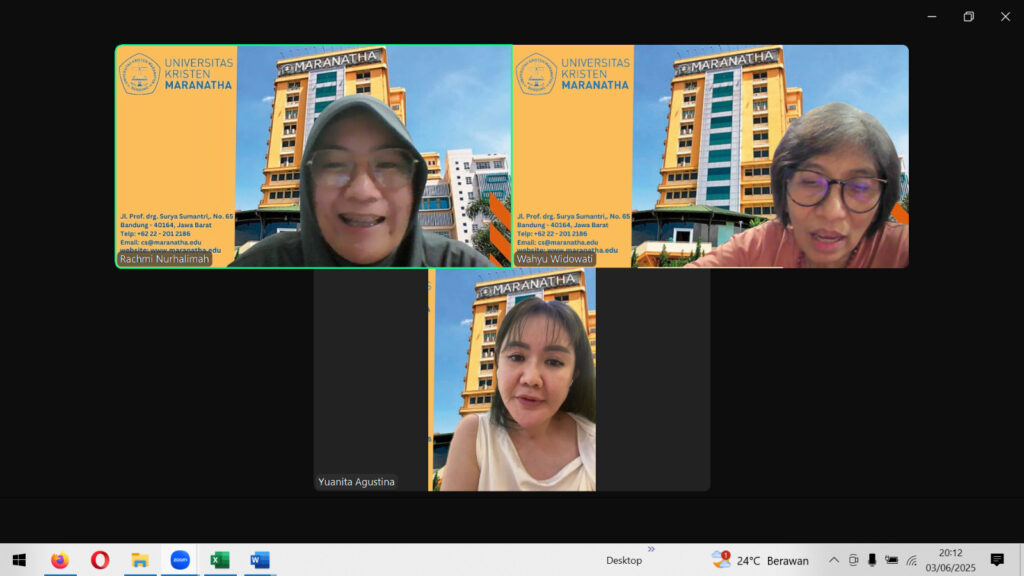Click the Rachmi Nurhalimah name label
The height and width of the screenshot is (576, 1024).
point(164,259)
